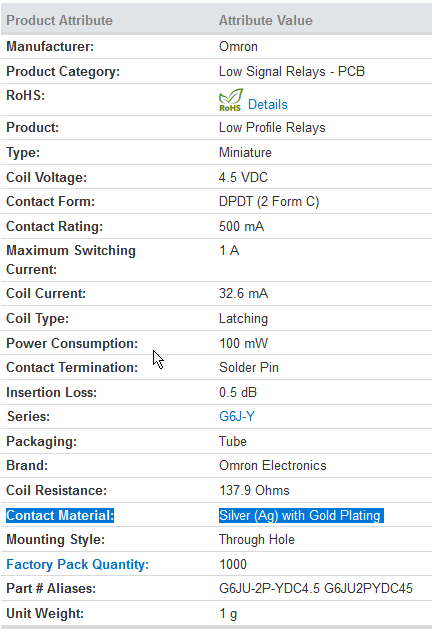Click the RoHS label
The height and width of the screenshot is (633, 432).
coord(25,96)
